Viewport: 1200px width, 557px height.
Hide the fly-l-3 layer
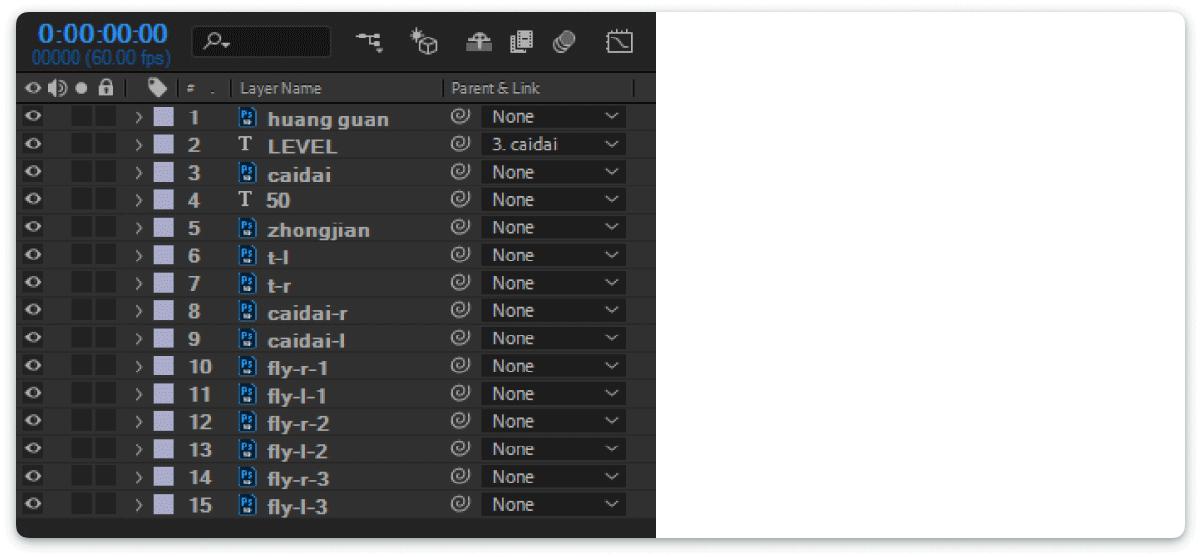[x=33, y=504]
